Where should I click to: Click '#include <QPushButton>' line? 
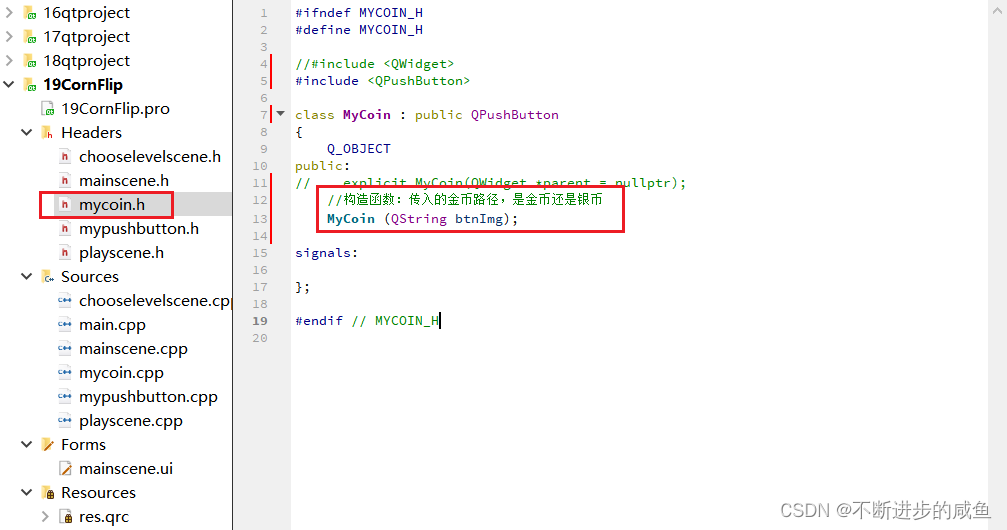point(382,80)
